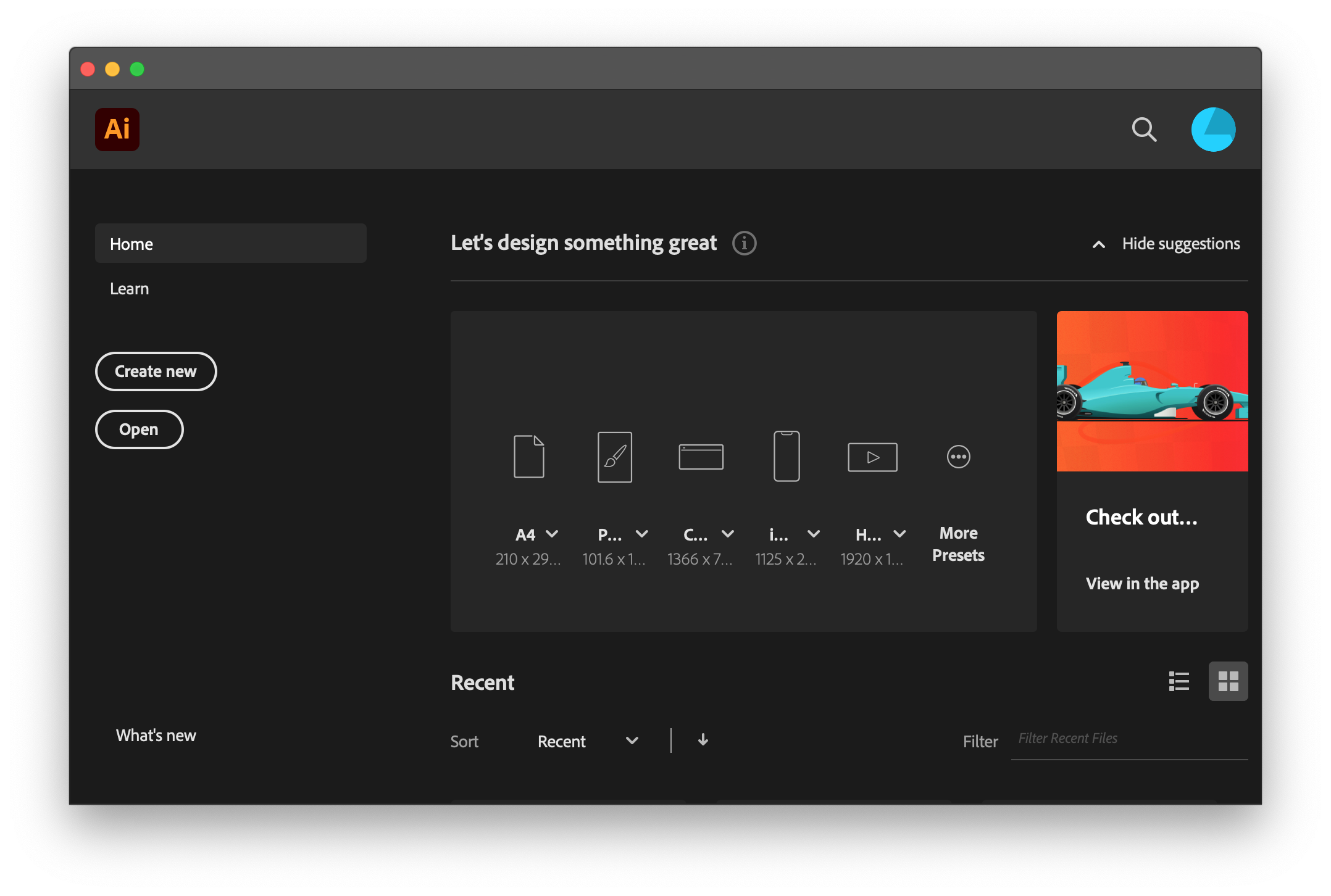Open More Presets ellipsis icon
Viewport: 1331px width, 896px height.
point(958,457)
